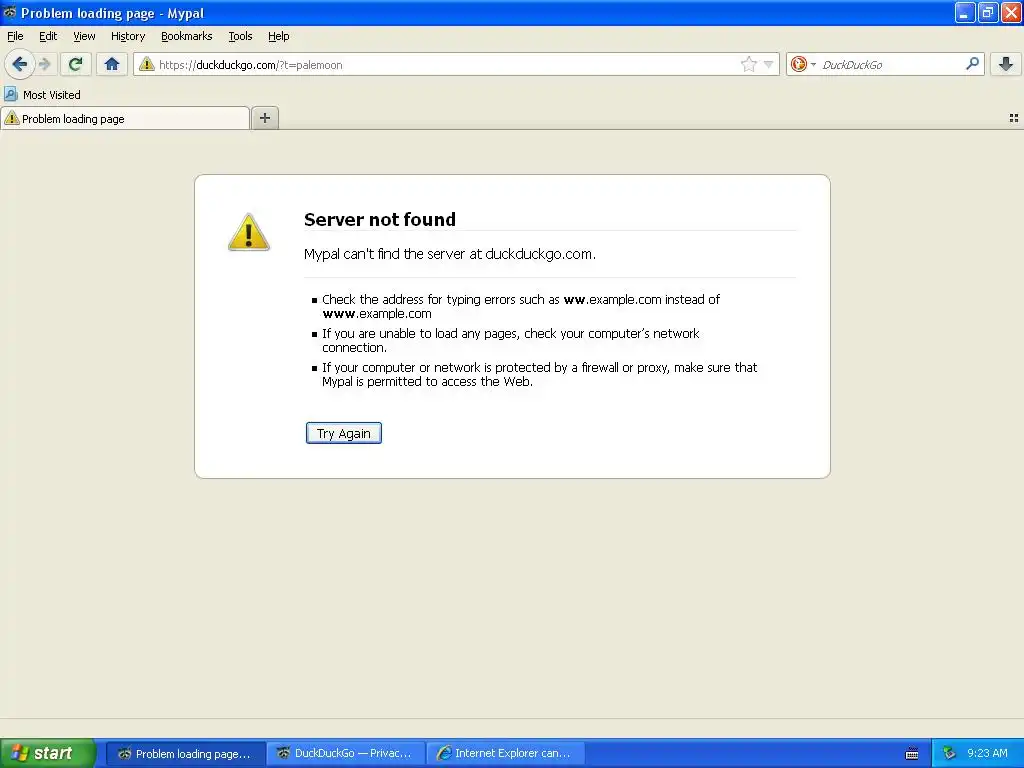Open the Help menu
Image resolution: width=1024 pixels, height=768 pixels.
pos(279,36)
